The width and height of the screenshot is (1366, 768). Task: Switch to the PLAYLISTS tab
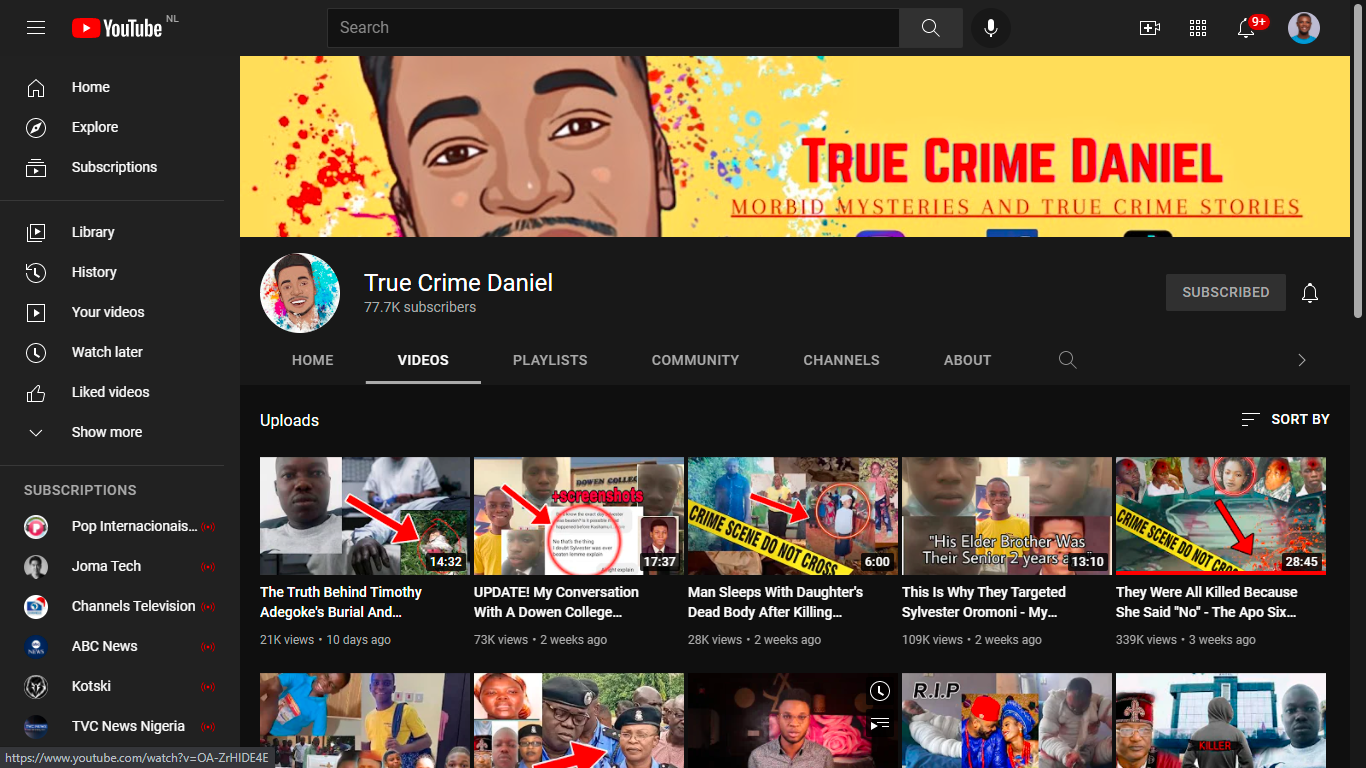pyautogui.click(x=550, y=360)
